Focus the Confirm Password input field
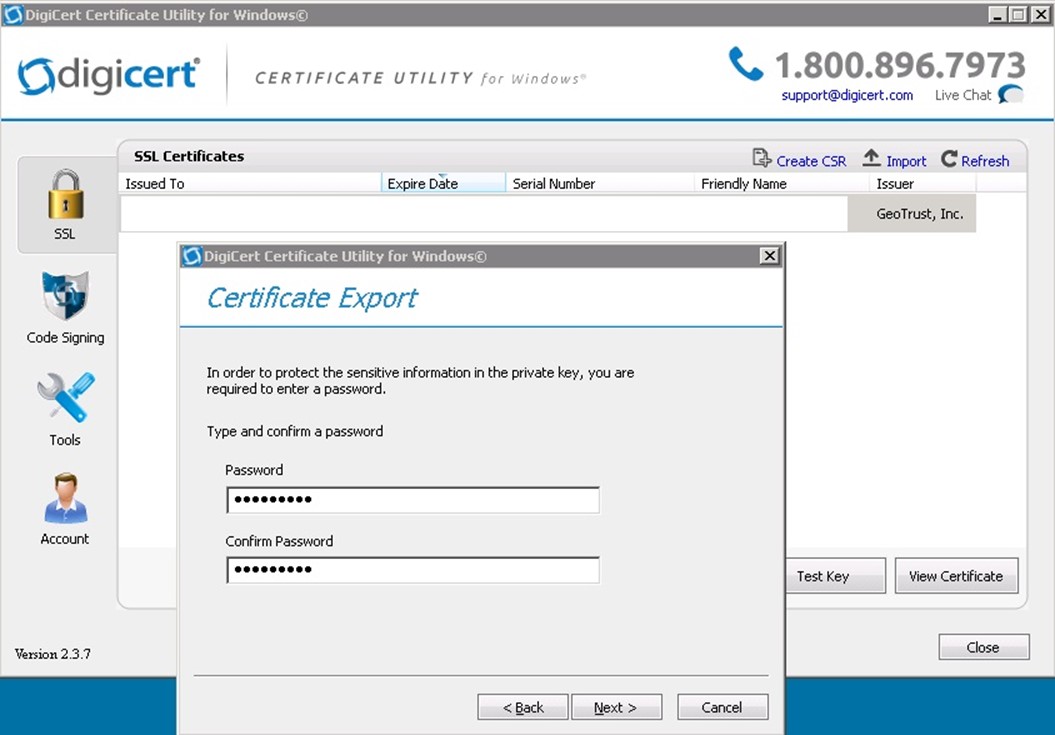This screenshot has width=1055, height=735. point(413,570)
